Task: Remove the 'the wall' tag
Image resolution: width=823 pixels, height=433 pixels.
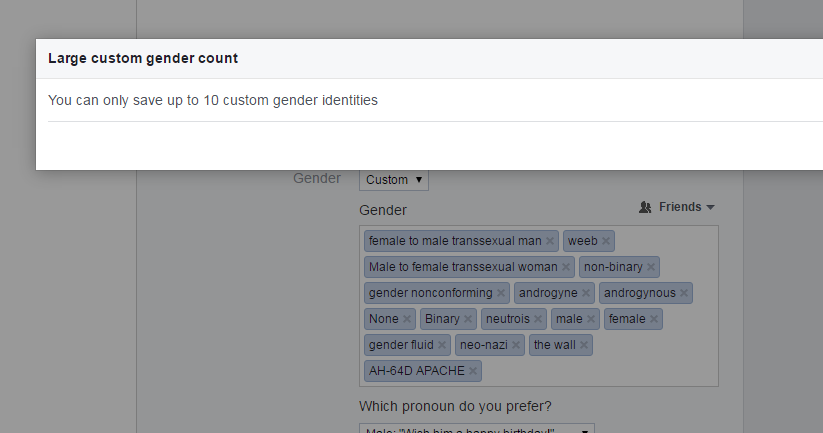Action: [584, 345]
